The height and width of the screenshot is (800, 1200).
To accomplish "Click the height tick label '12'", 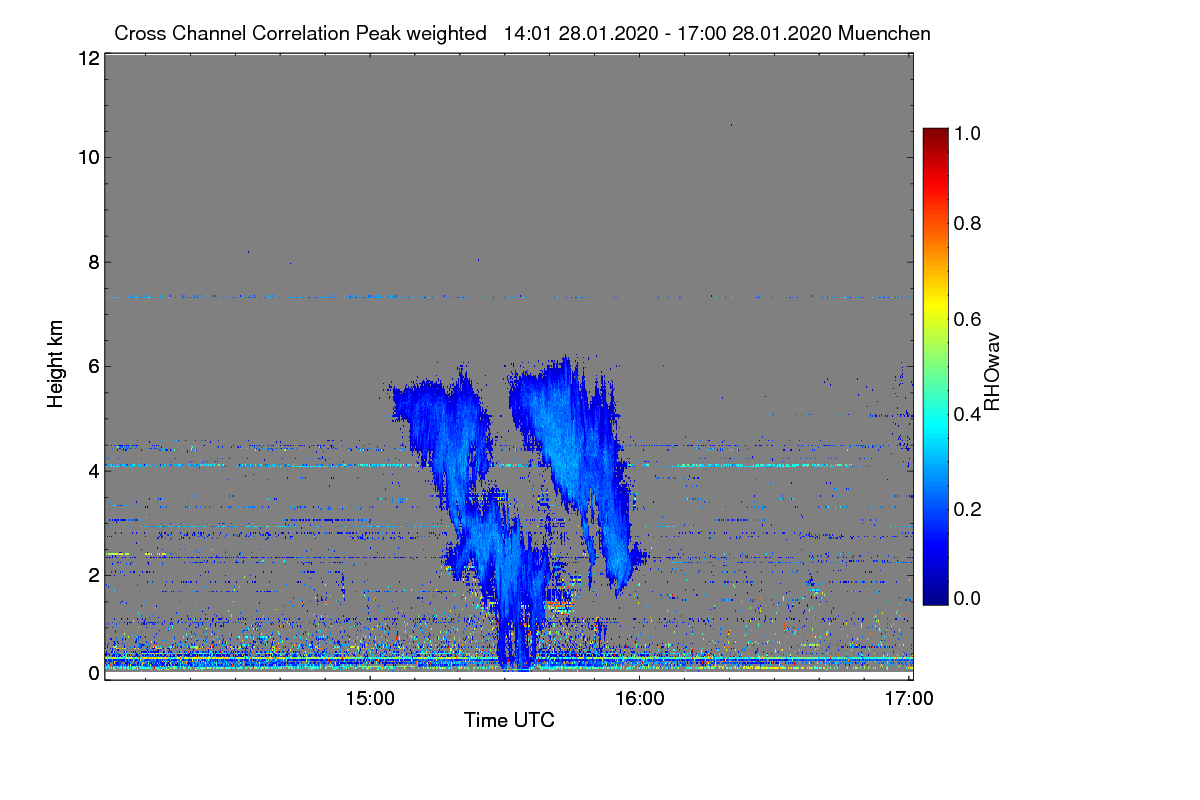I will pos(88,59).
